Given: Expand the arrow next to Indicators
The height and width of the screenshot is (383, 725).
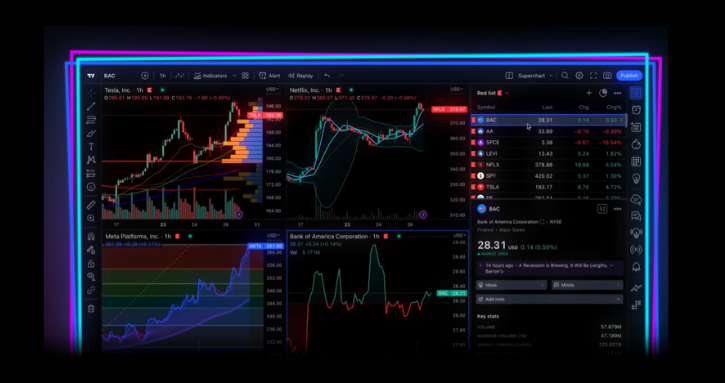Looking at the screenshot, I should [234, 76].
